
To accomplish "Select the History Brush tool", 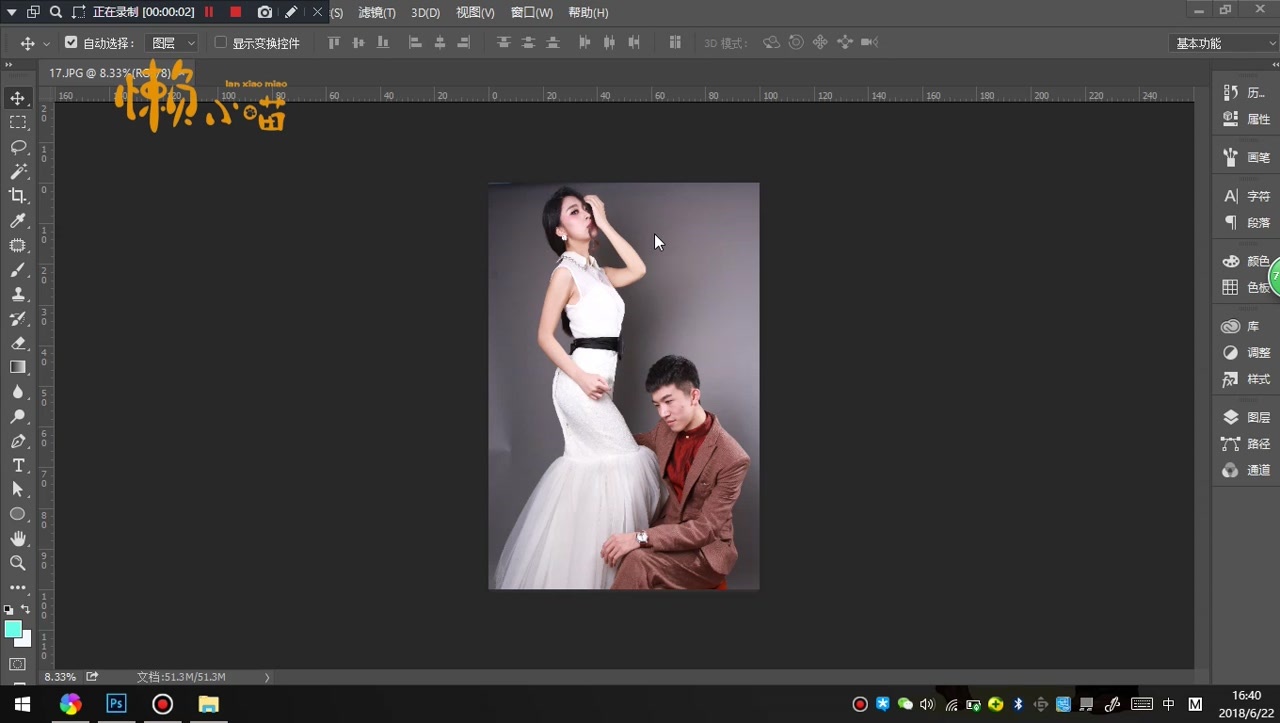I will (x=18, y=319).
